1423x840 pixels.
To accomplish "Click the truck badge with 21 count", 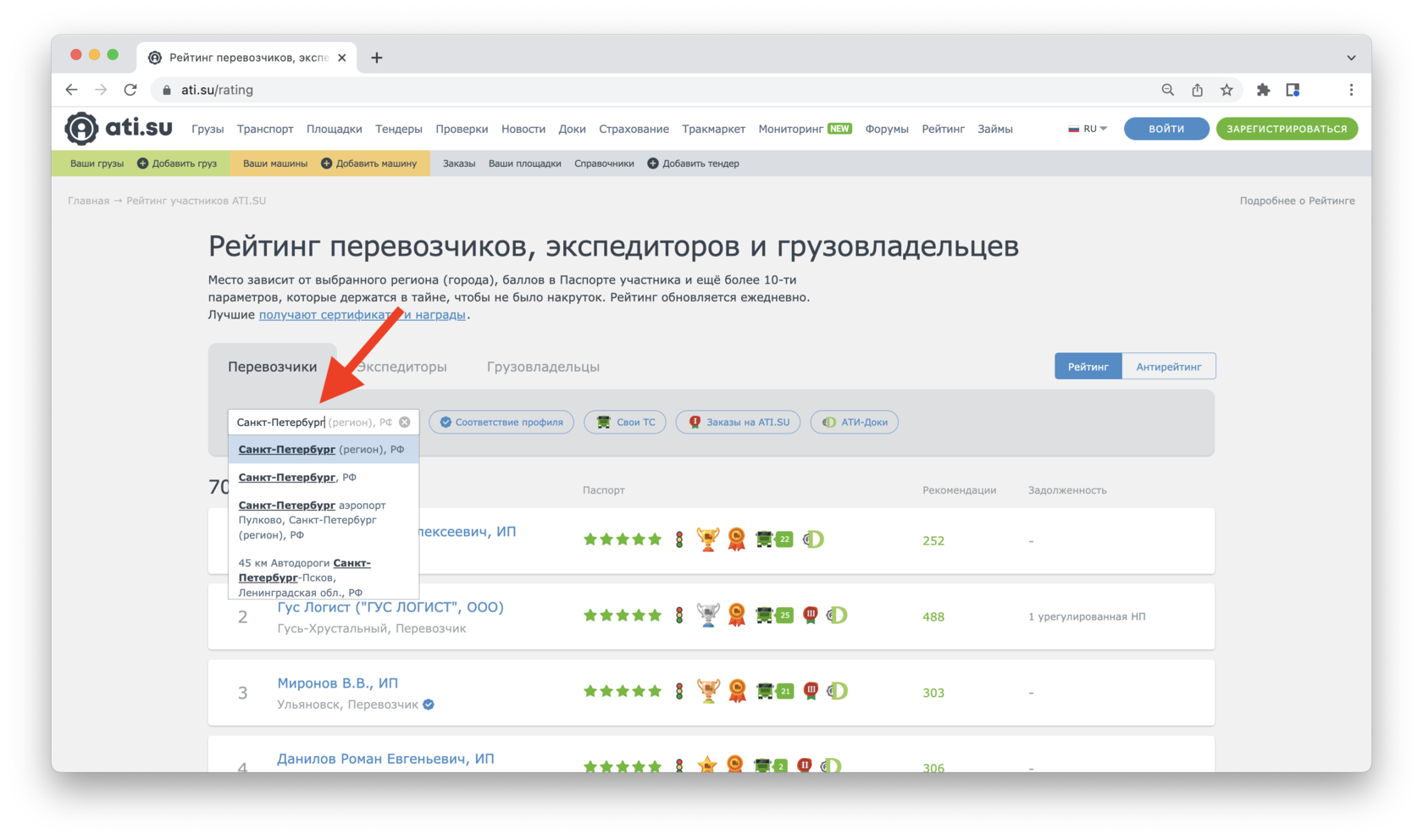I will point(774,691).
